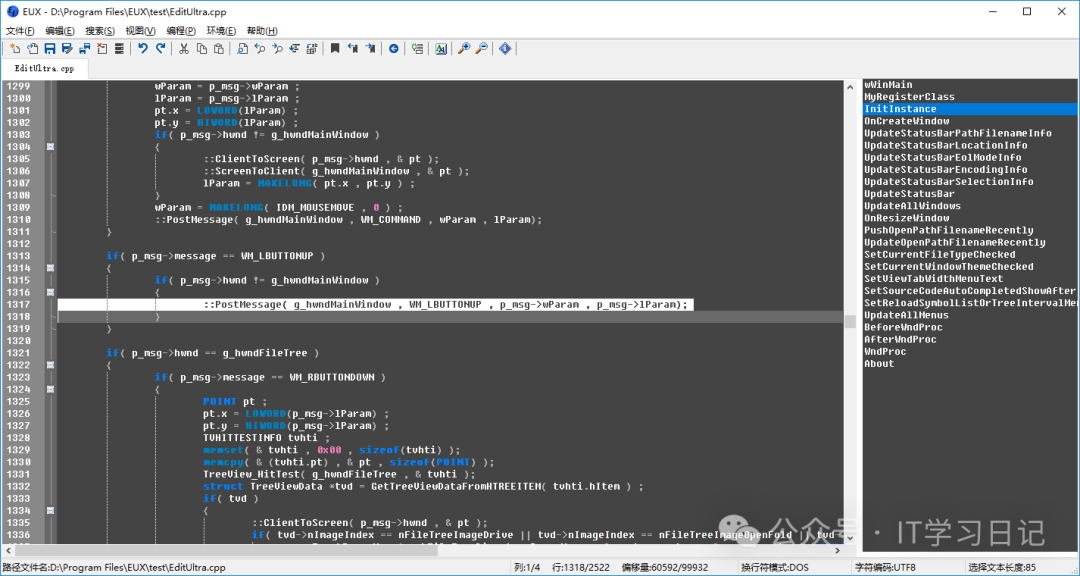
Task: Jump to OnCreateWindow in the function list
Action: [x=906, y=121]
